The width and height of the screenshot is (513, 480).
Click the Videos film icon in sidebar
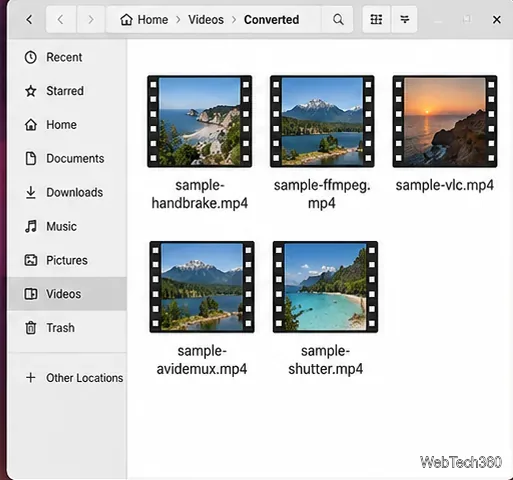point(31,294)
